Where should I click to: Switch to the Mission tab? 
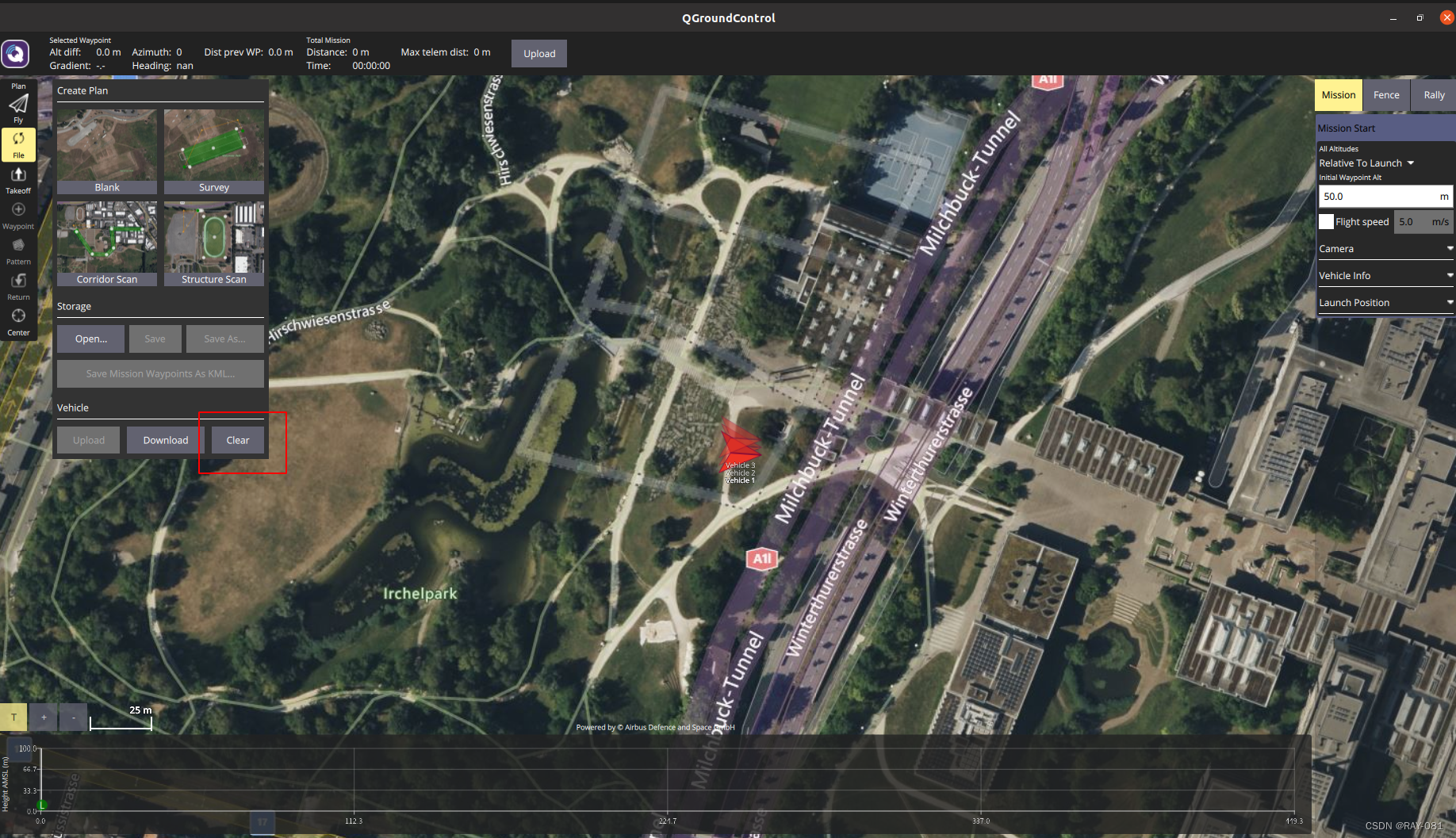coord(1338,95)
